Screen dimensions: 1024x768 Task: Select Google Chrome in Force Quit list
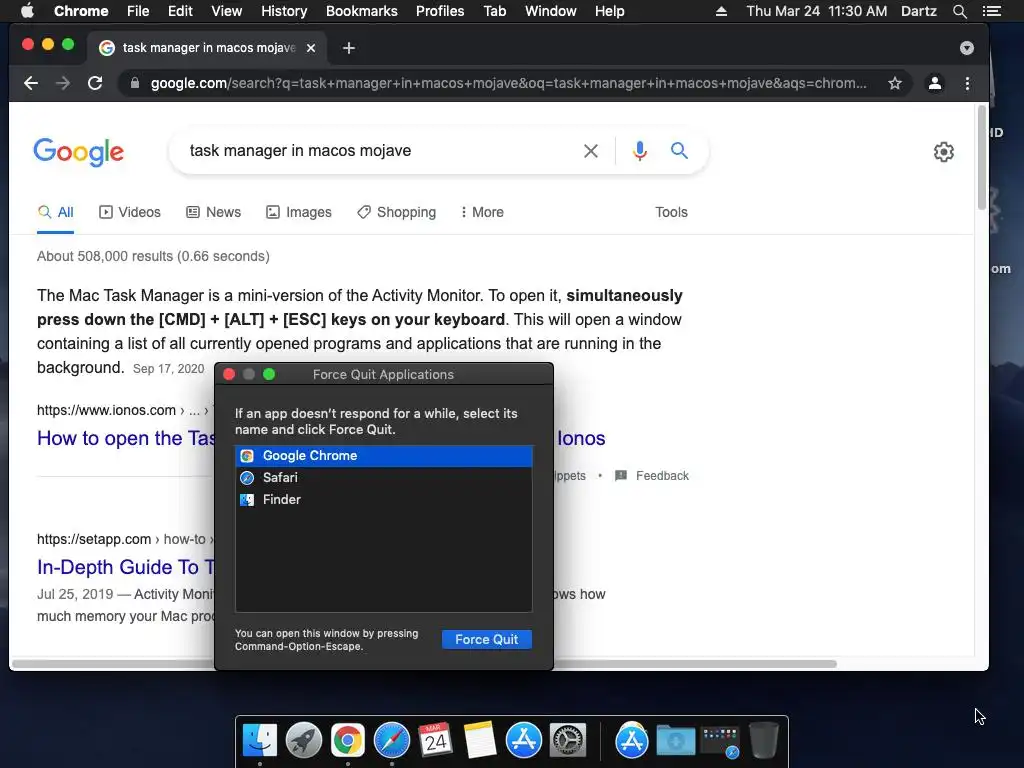pyautogui.click(x=384, y=456)
